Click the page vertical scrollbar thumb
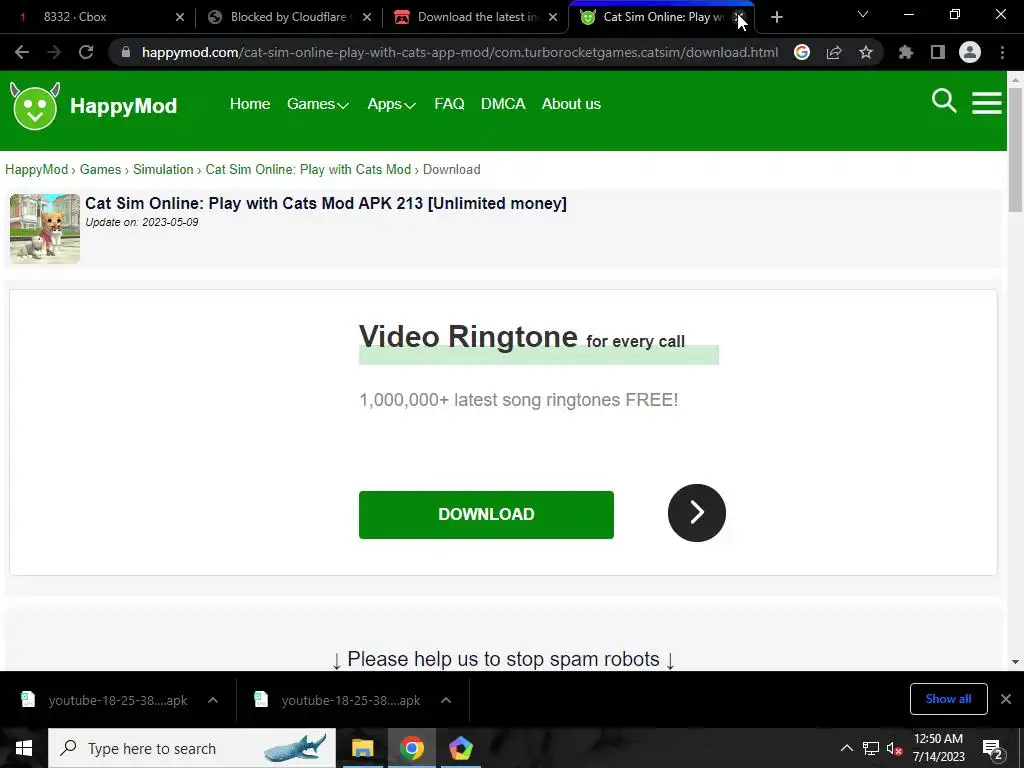 1015,149
